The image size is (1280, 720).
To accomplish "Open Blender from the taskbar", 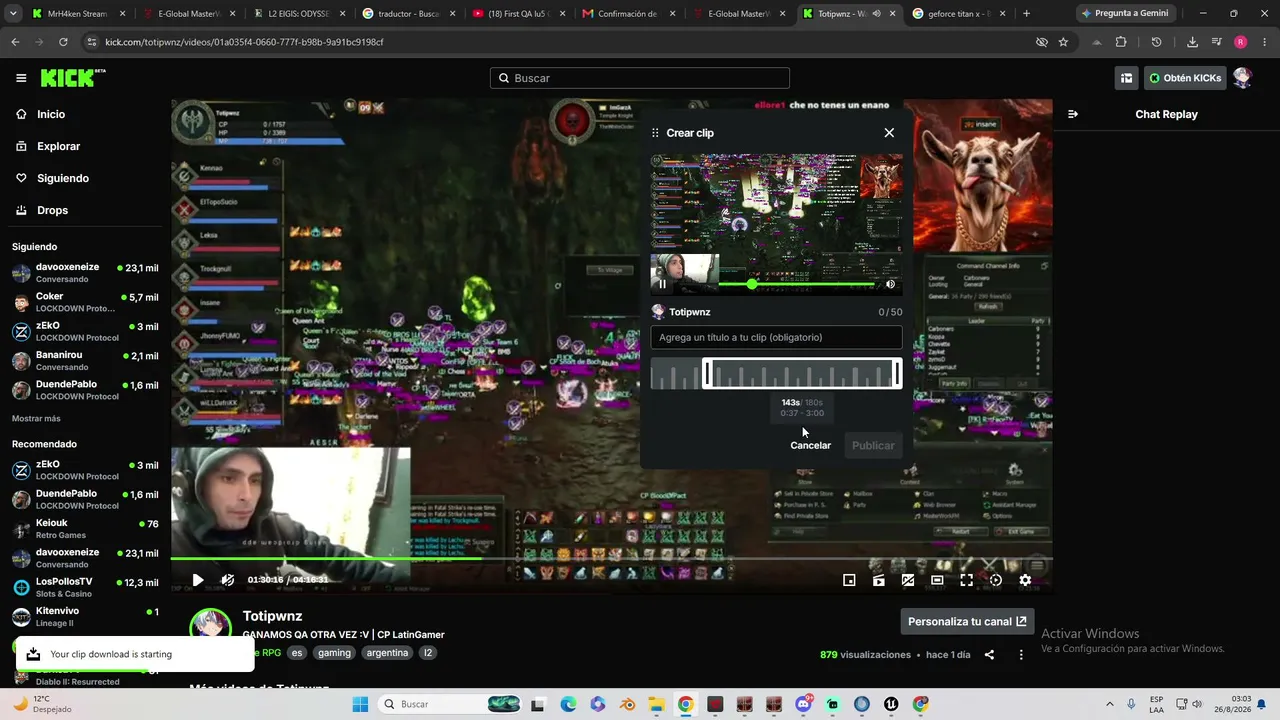I will (627, 704).
